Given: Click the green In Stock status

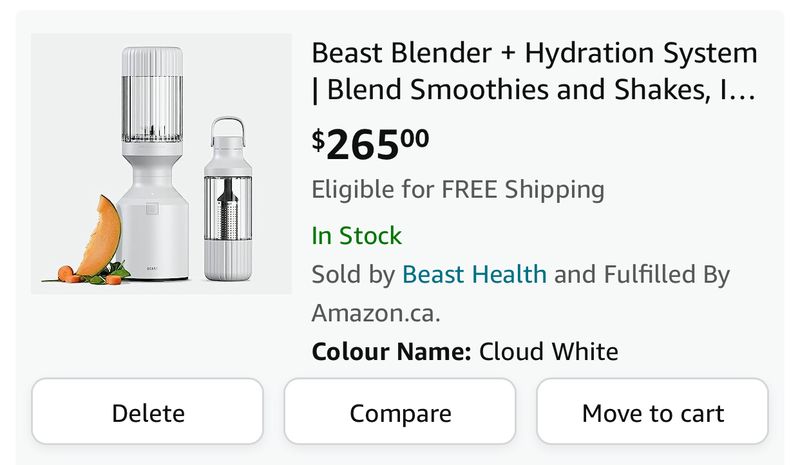Looking at the screenshot, I should [356, 236].
